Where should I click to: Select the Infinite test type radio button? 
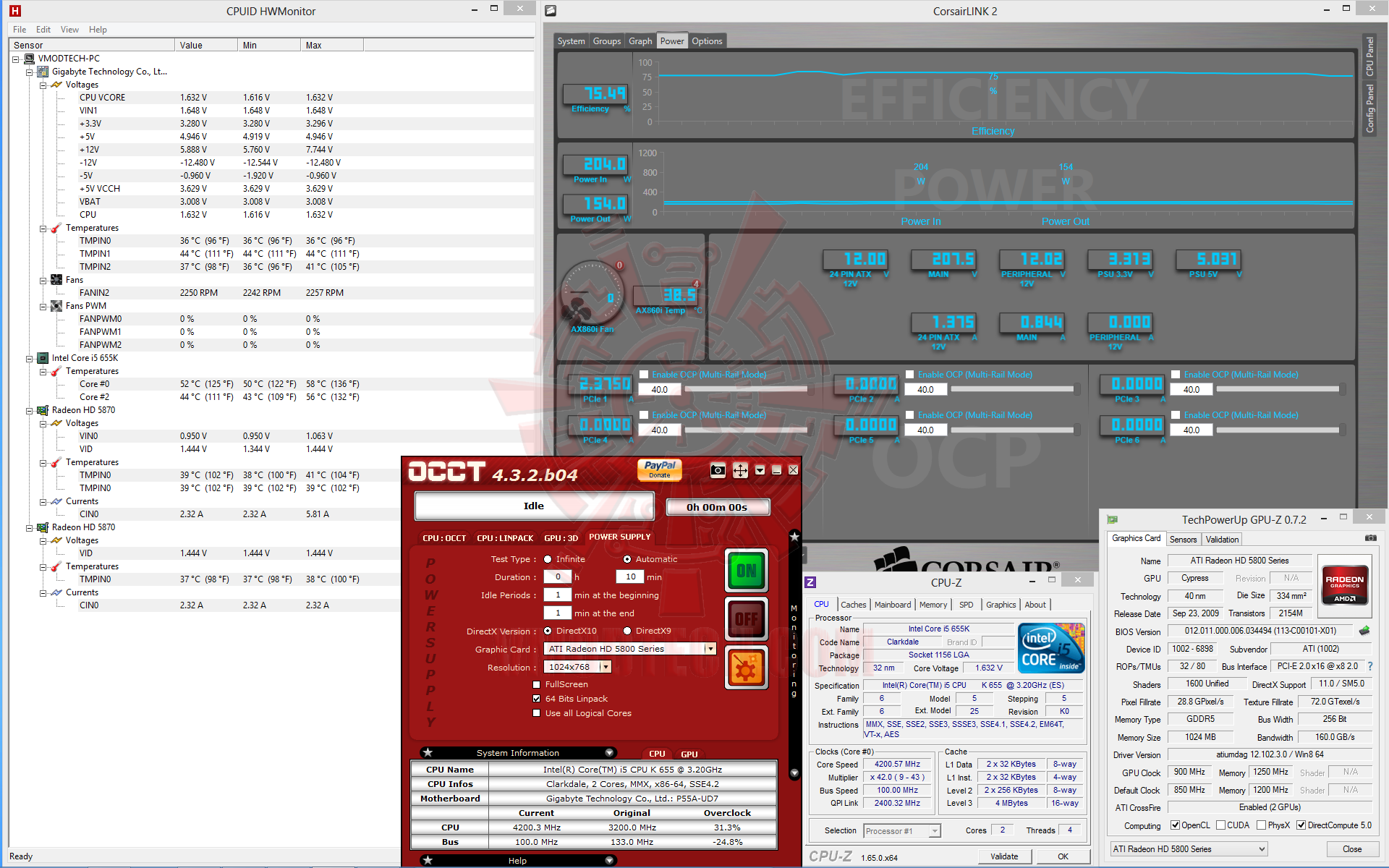[548, 559]
